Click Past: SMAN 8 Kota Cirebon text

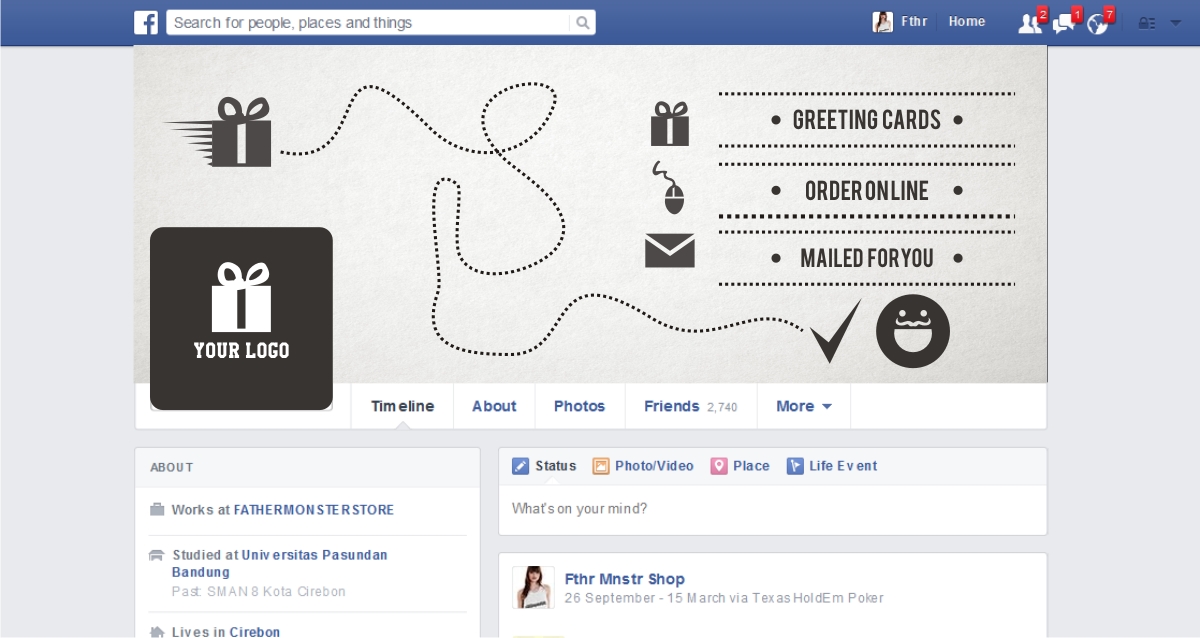click(x=259, y=592)
